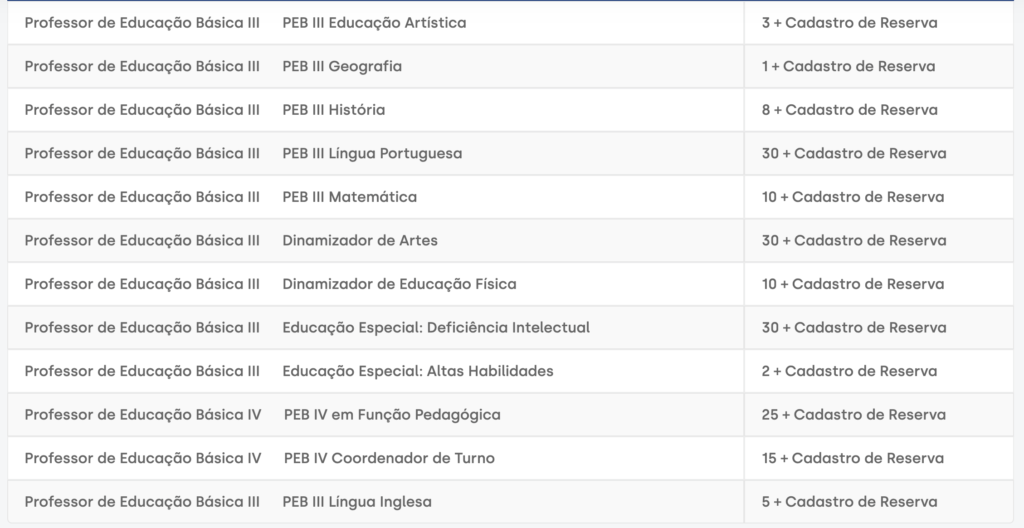Viewport: 1024px width, 528px height.
Task: Select PEB III Língua Portuguesa text
Action: (372, 154)
